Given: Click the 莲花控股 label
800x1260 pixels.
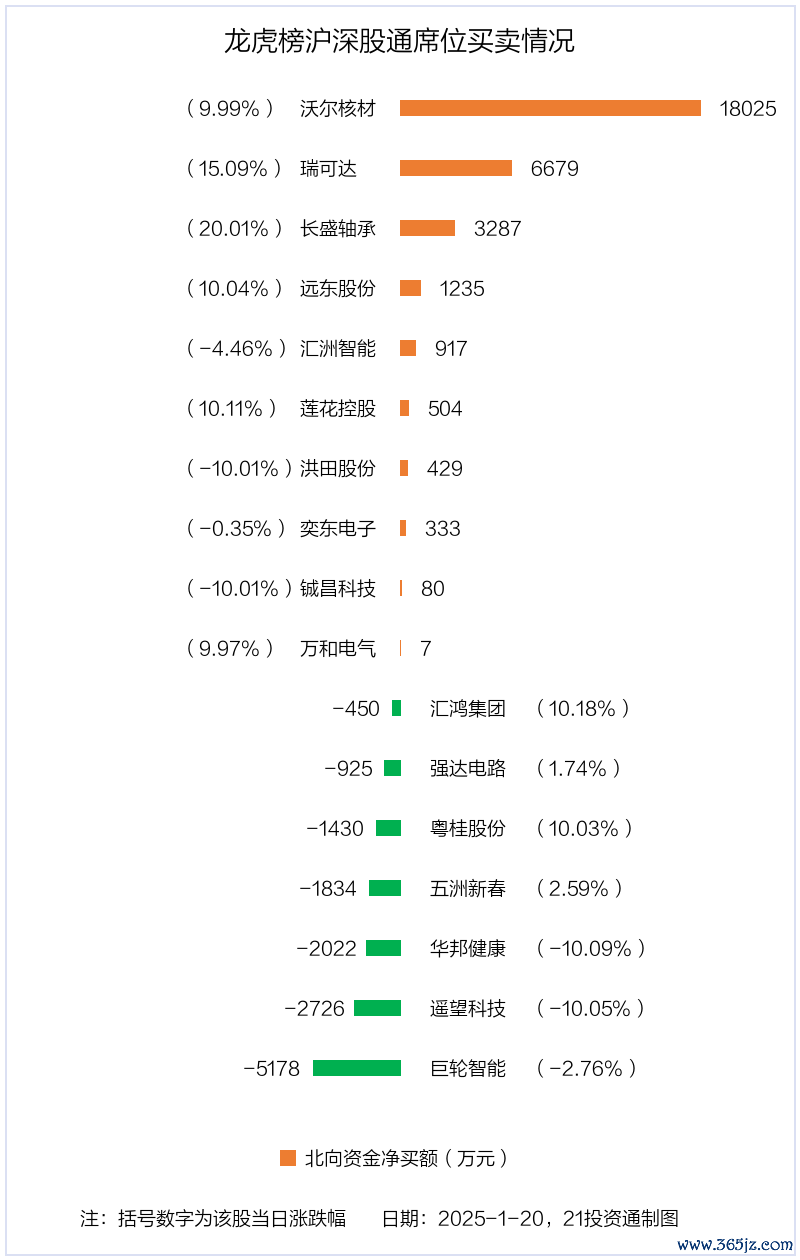Looking at the screenshot, I should (x=338, y=408).
